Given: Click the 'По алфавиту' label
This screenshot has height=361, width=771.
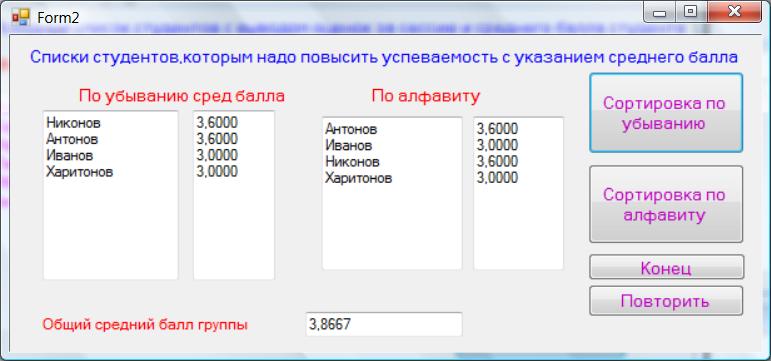Looking at the screenshot, I should tap(425, 95).
